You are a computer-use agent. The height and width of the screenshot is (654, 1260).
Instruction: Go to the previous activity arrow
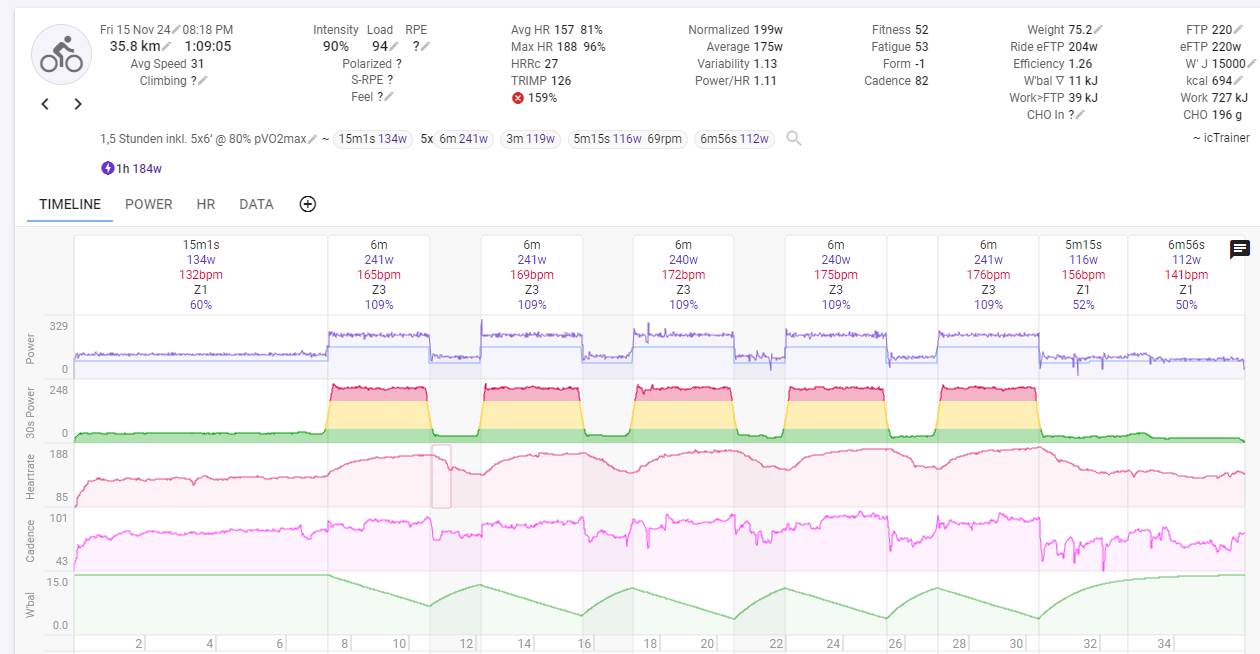(45, 104)
